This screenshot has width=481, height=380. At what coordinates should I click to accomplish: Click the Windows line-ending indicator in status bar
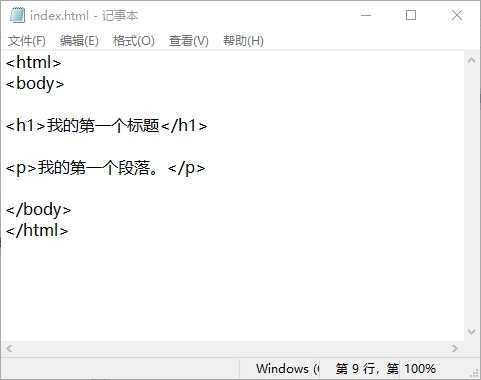[x=287, y=369]
